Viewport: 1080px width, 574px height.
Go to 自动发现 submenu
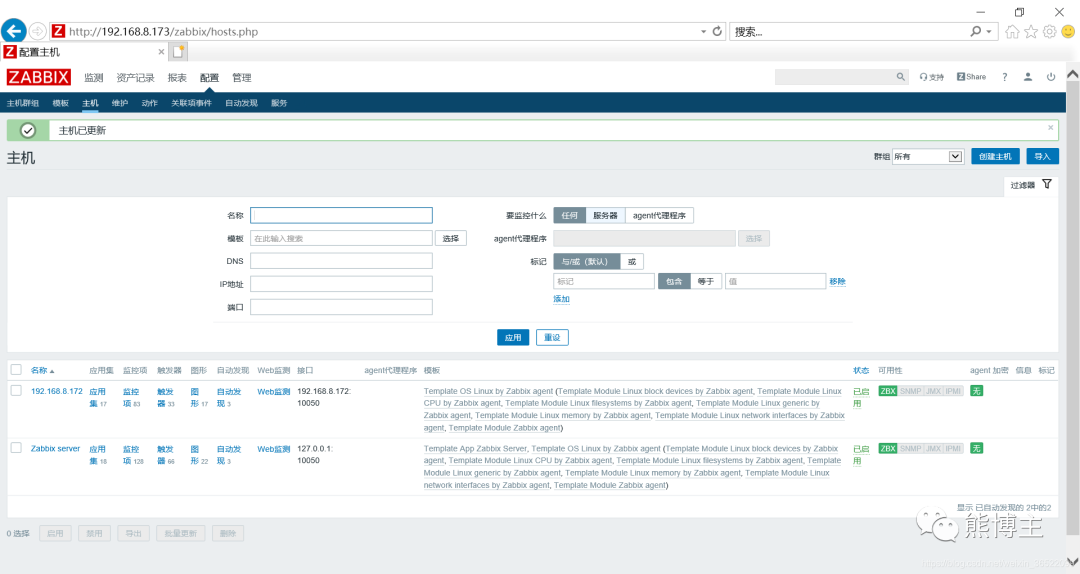point(241,103)
